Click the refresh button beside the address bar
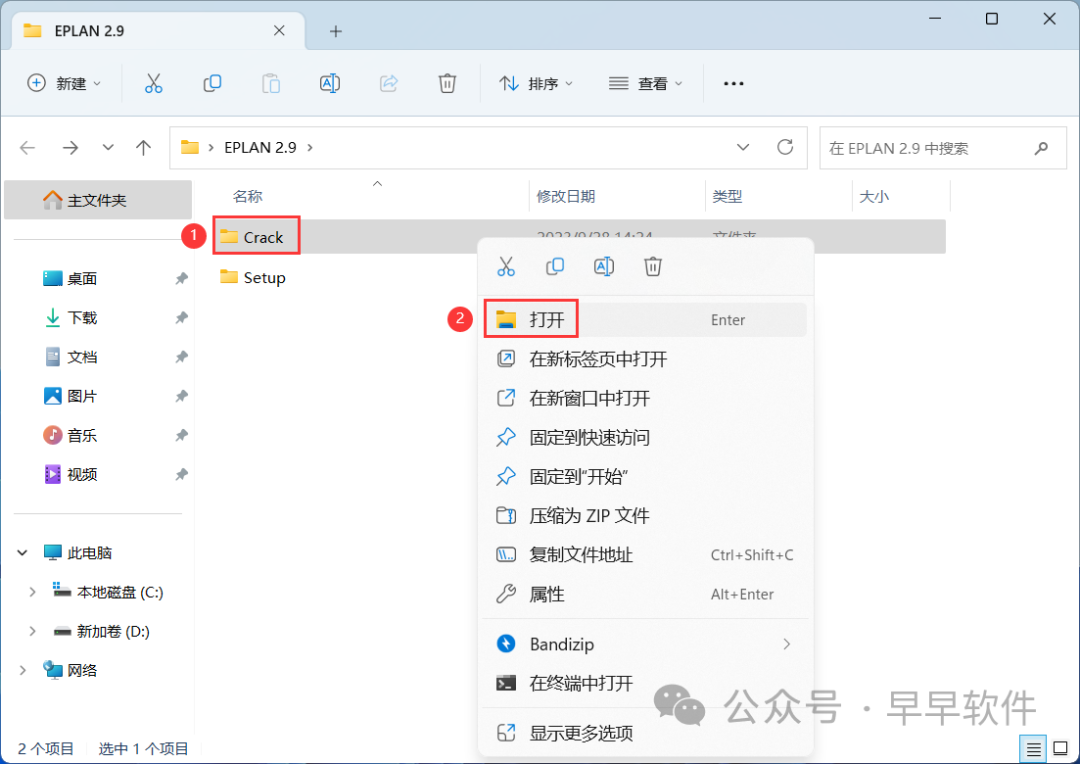1080x764 pixels. [785, 148]
